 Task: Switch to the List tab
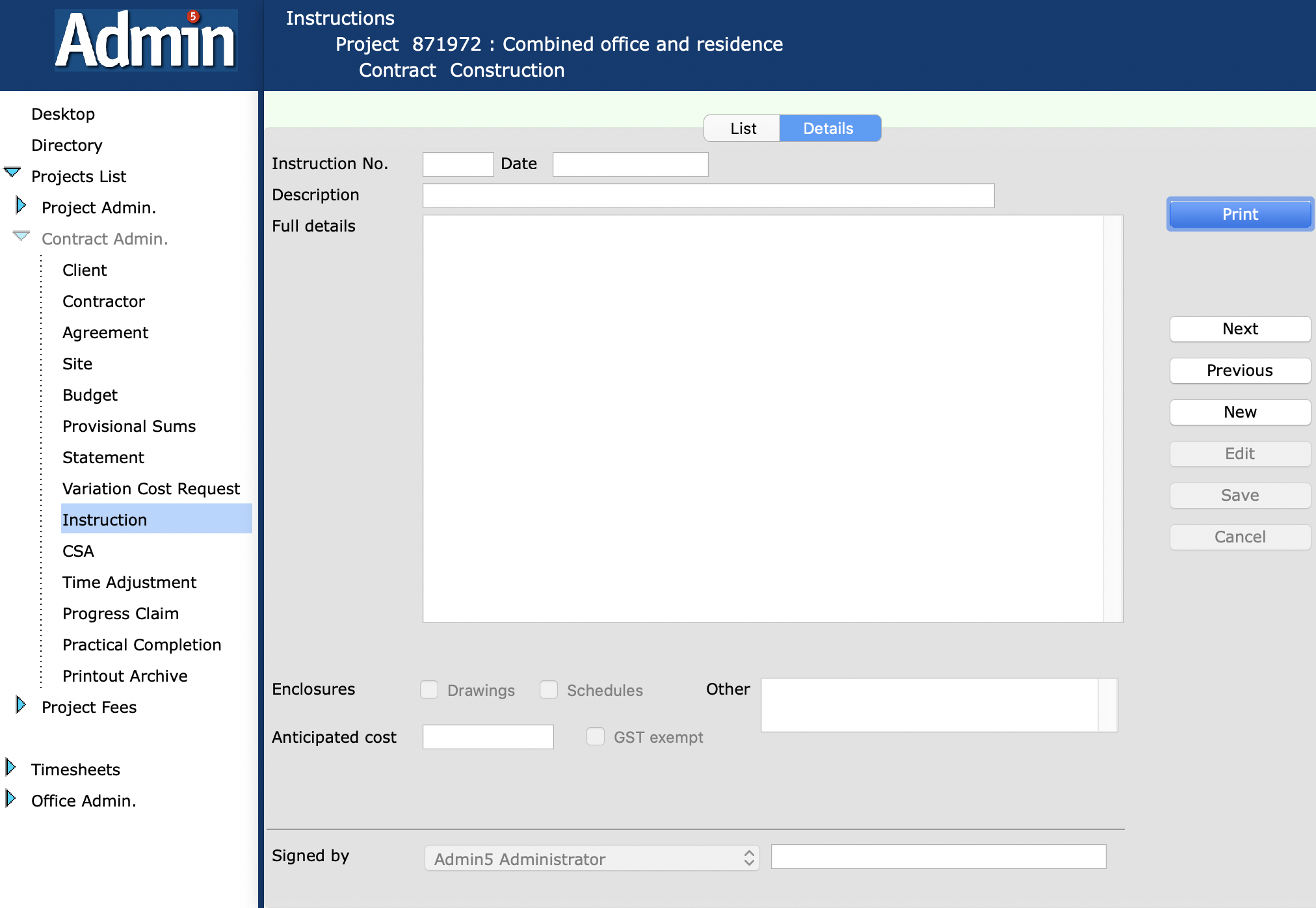(743, 128)
